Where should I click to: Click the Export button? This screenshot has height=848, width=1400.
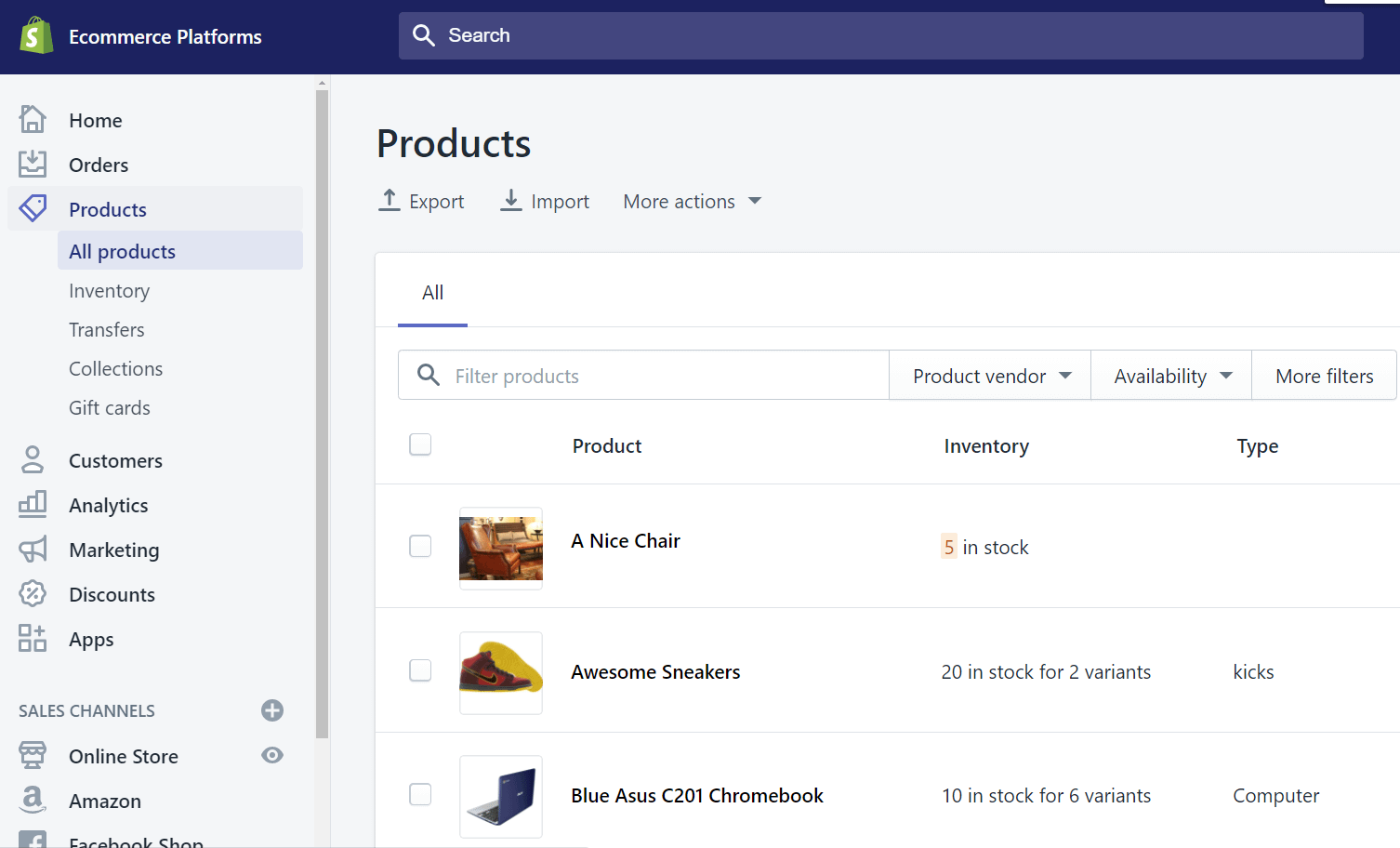[422, 201]
